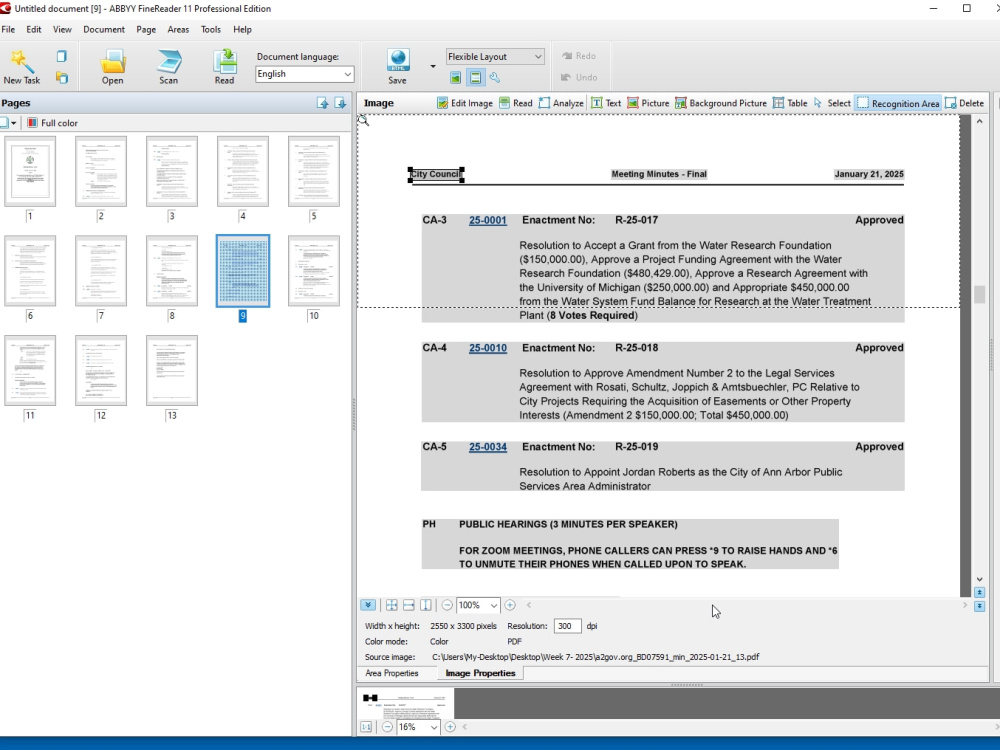Click the Undo button
The width and height of the screenshot is (1000, 750).
(x=578, y=77)
